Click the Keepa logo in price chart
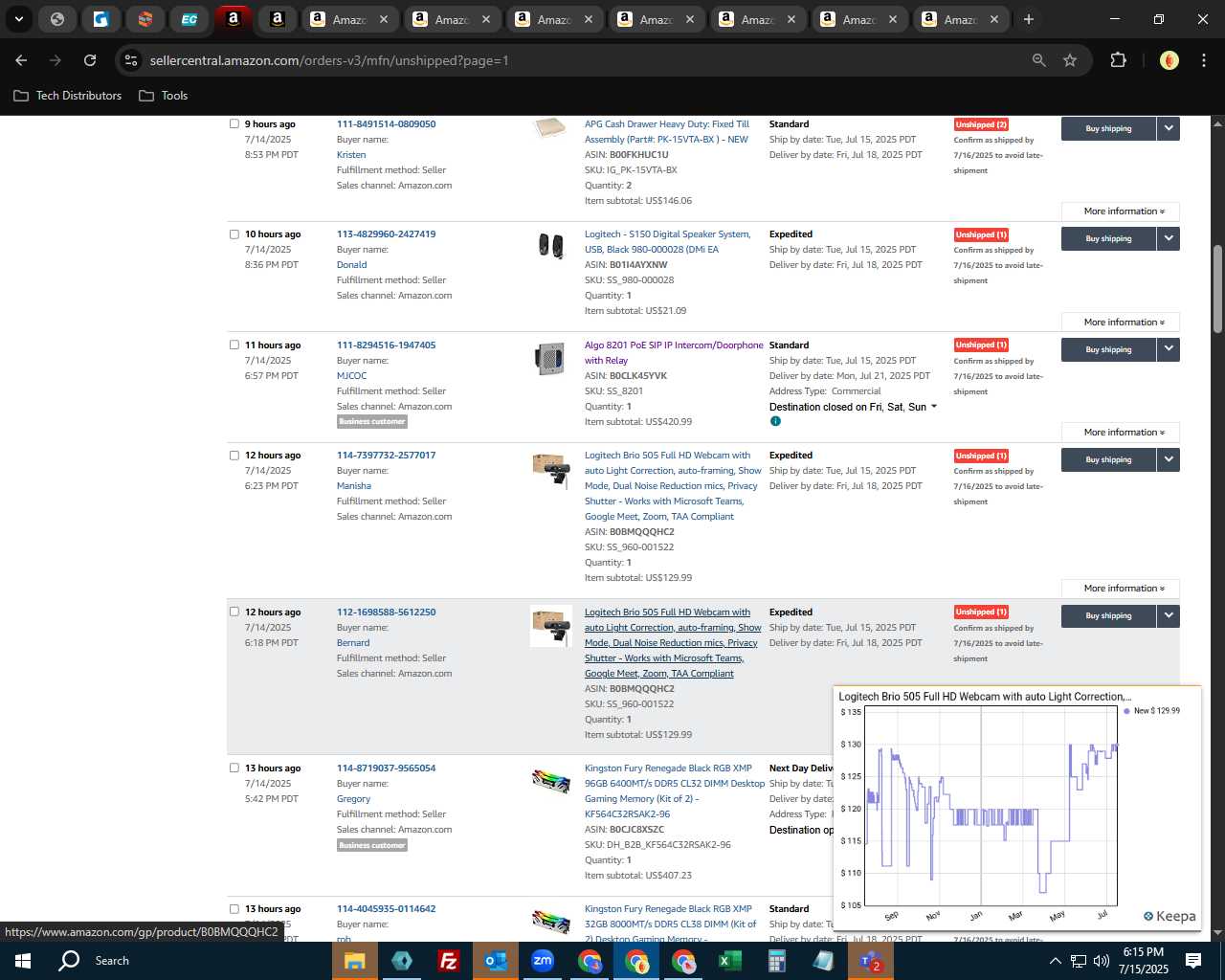 tap(1169, 916)
